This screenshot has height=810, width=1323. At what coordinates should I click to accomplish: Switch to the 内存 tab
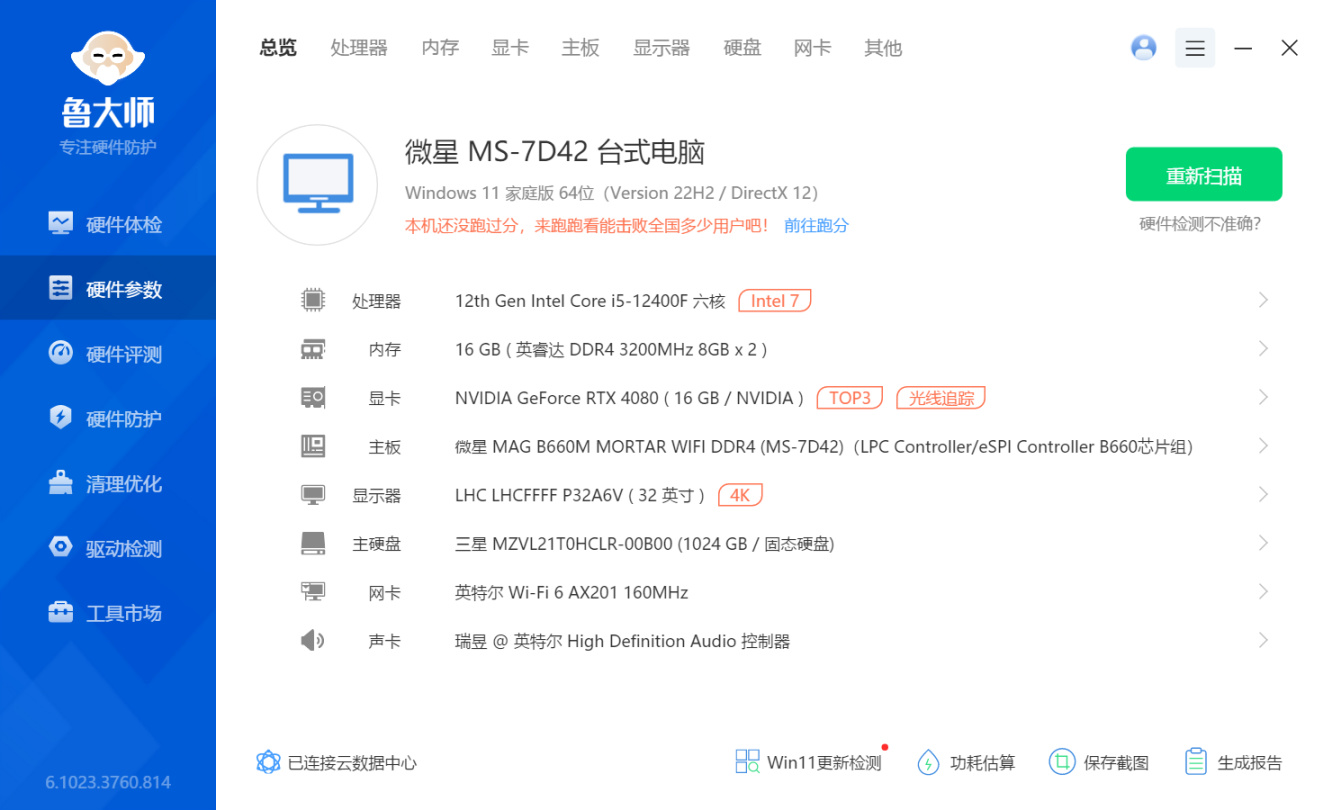point(440,48)
